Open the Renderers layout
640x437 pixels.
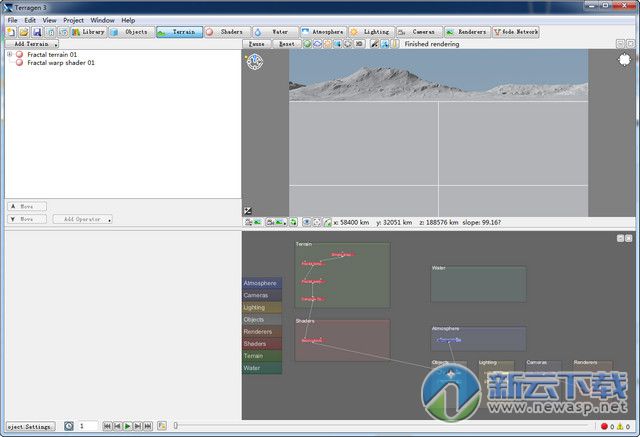click(x=467, y=32)
